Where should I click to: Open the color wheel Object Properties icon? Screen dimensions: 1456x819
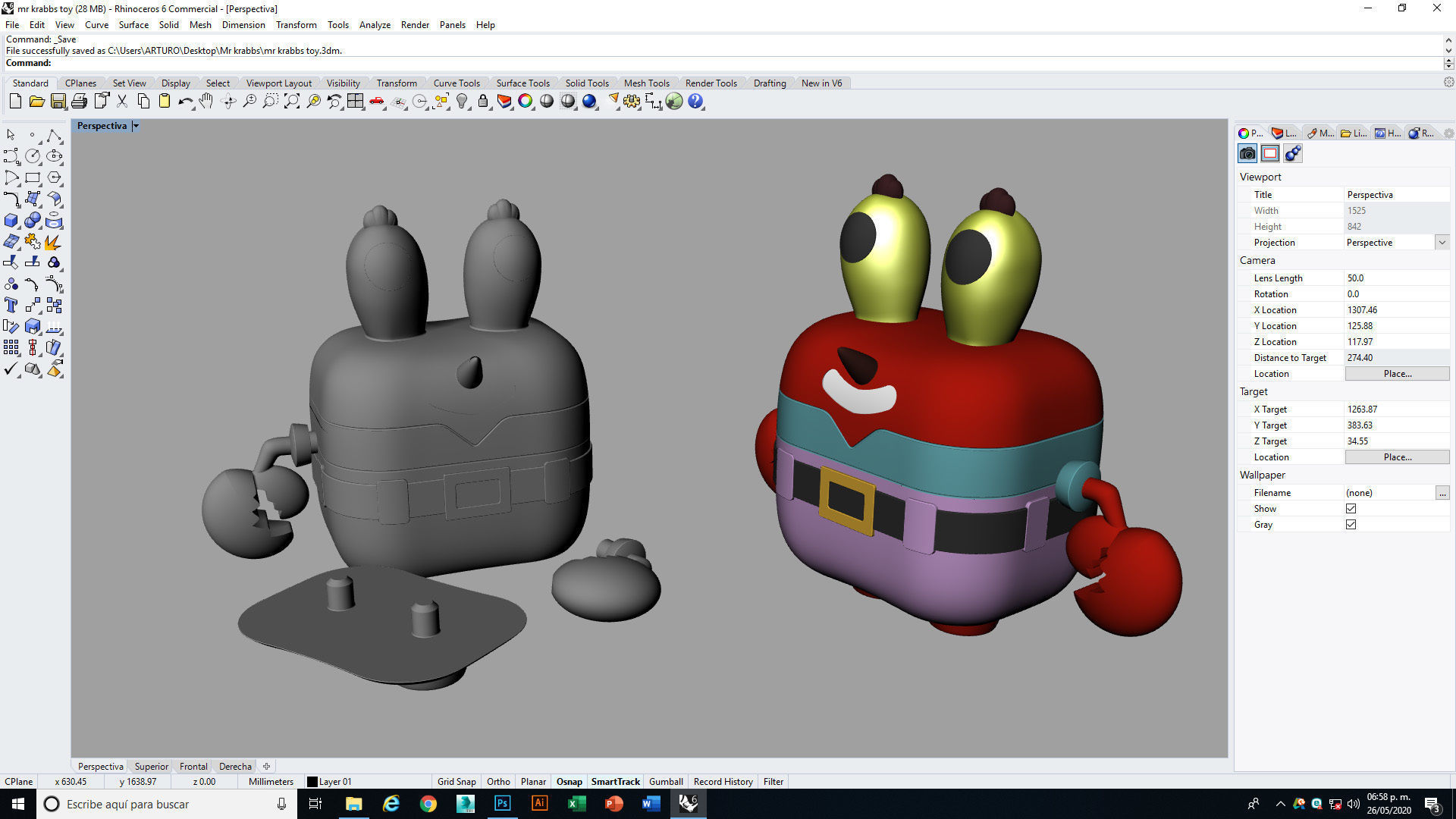click(x=526, y=101)
